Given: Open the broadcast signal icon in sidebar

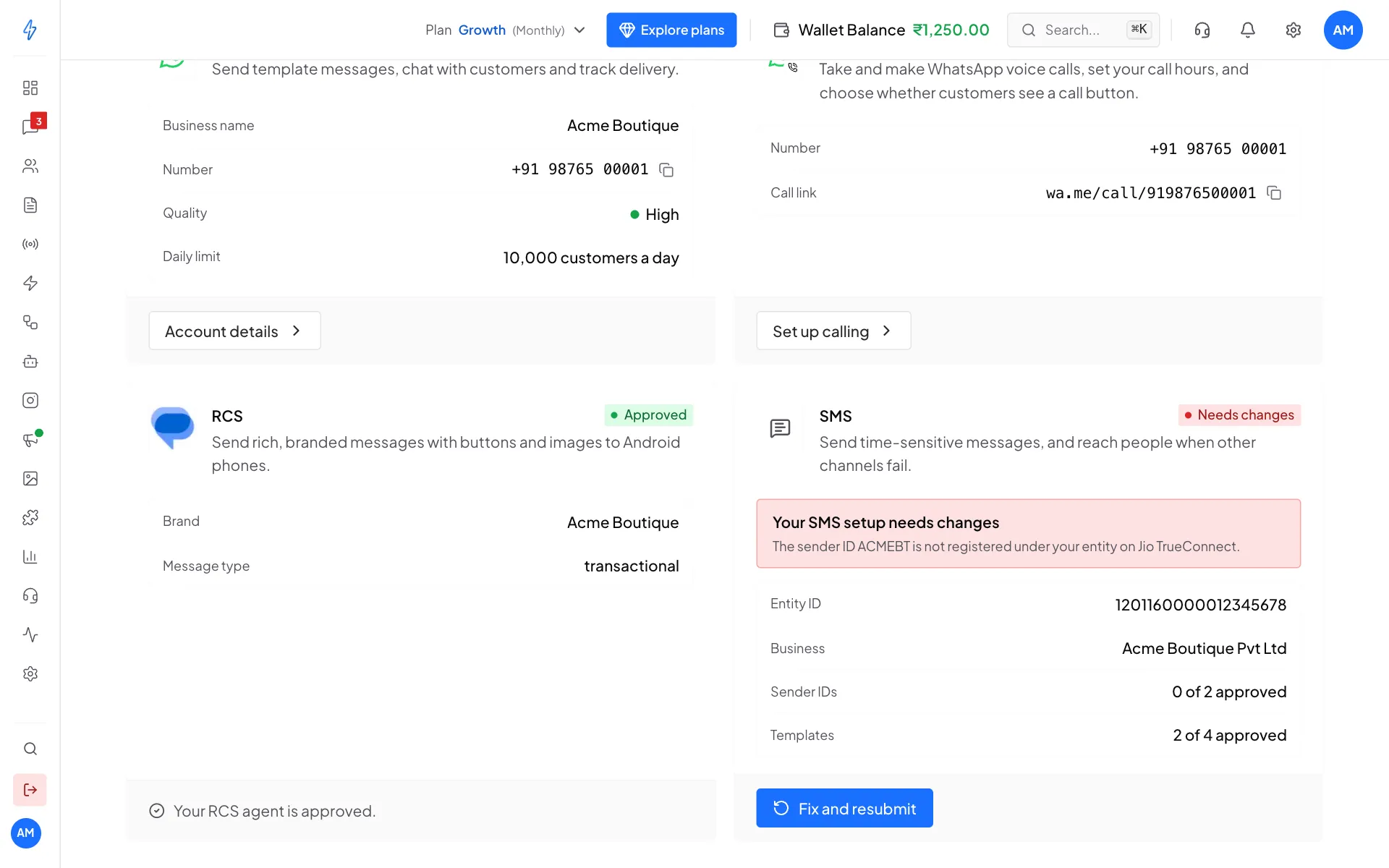Looking at the screenshot, I should click(x=30, y=244).
